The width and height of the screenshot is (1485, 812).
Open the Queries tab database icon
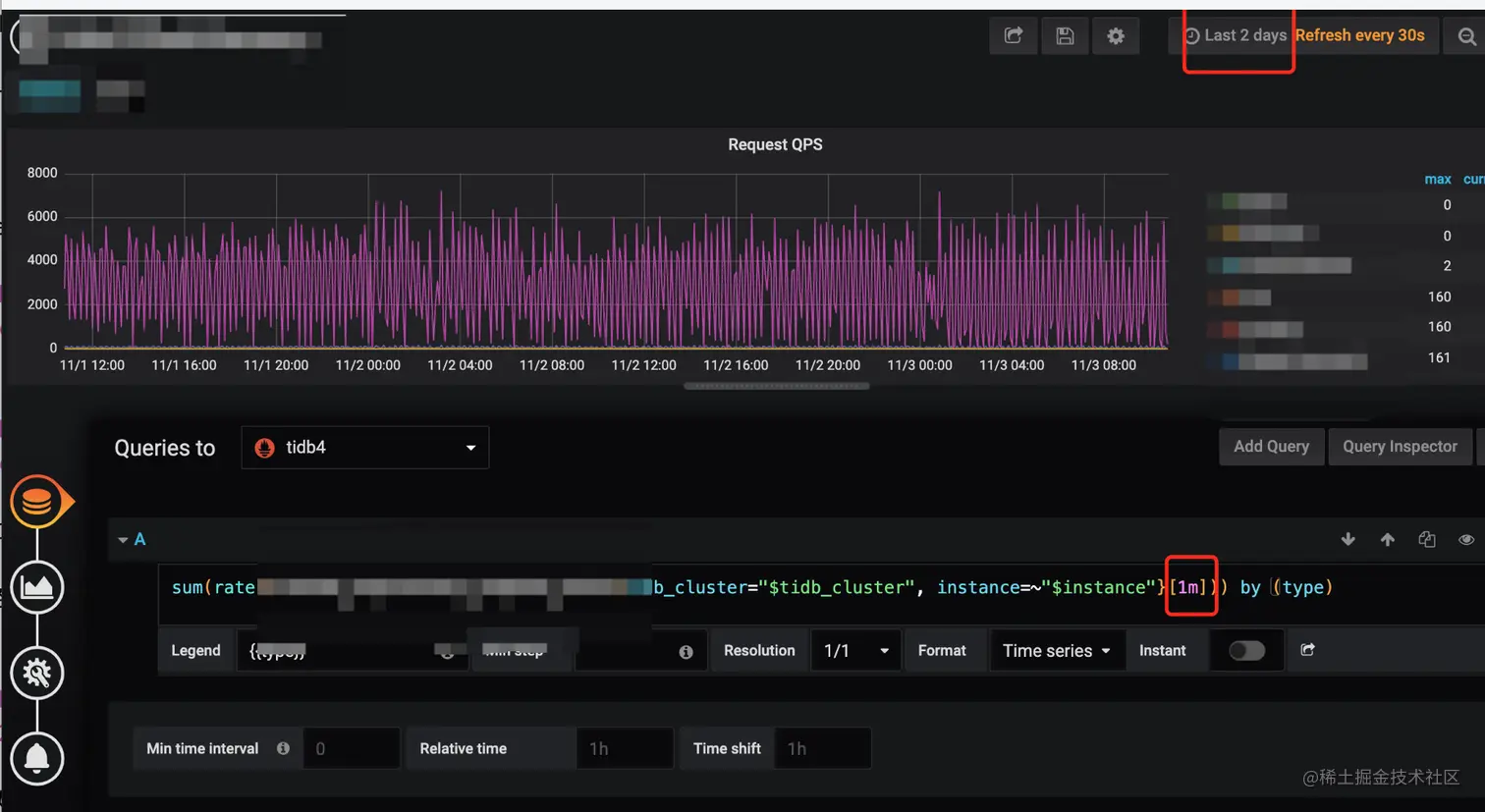37,502
